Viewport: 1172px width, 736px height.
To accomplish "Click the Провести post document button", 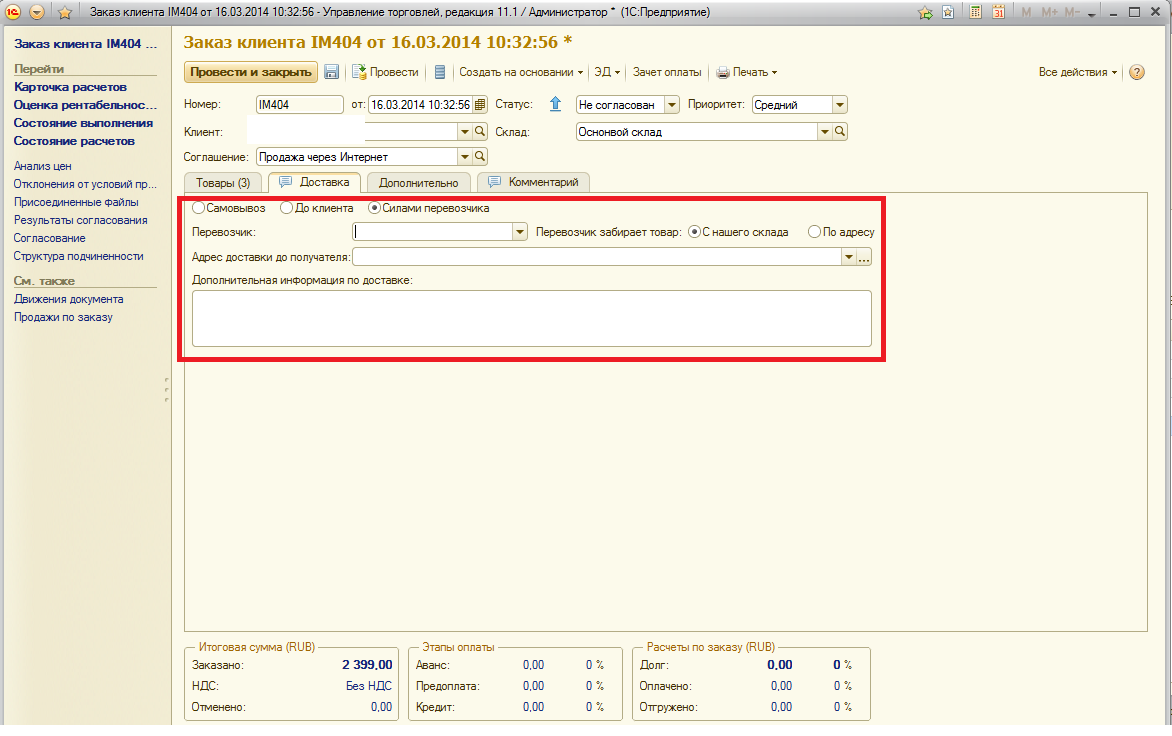I will coord(386,72).
